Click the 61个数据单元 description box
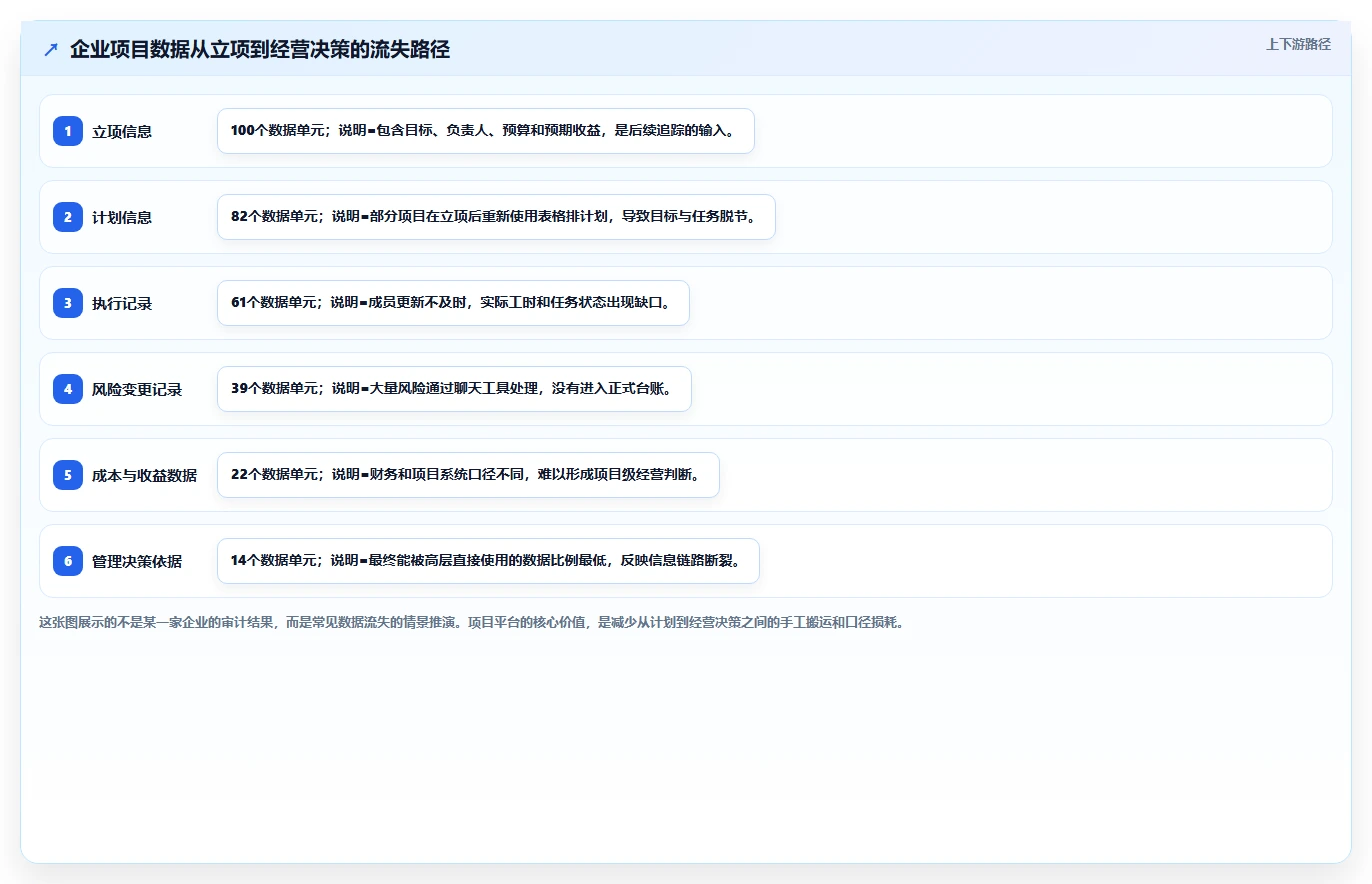This screenshot has width=1372, height=884. [453, 303]
